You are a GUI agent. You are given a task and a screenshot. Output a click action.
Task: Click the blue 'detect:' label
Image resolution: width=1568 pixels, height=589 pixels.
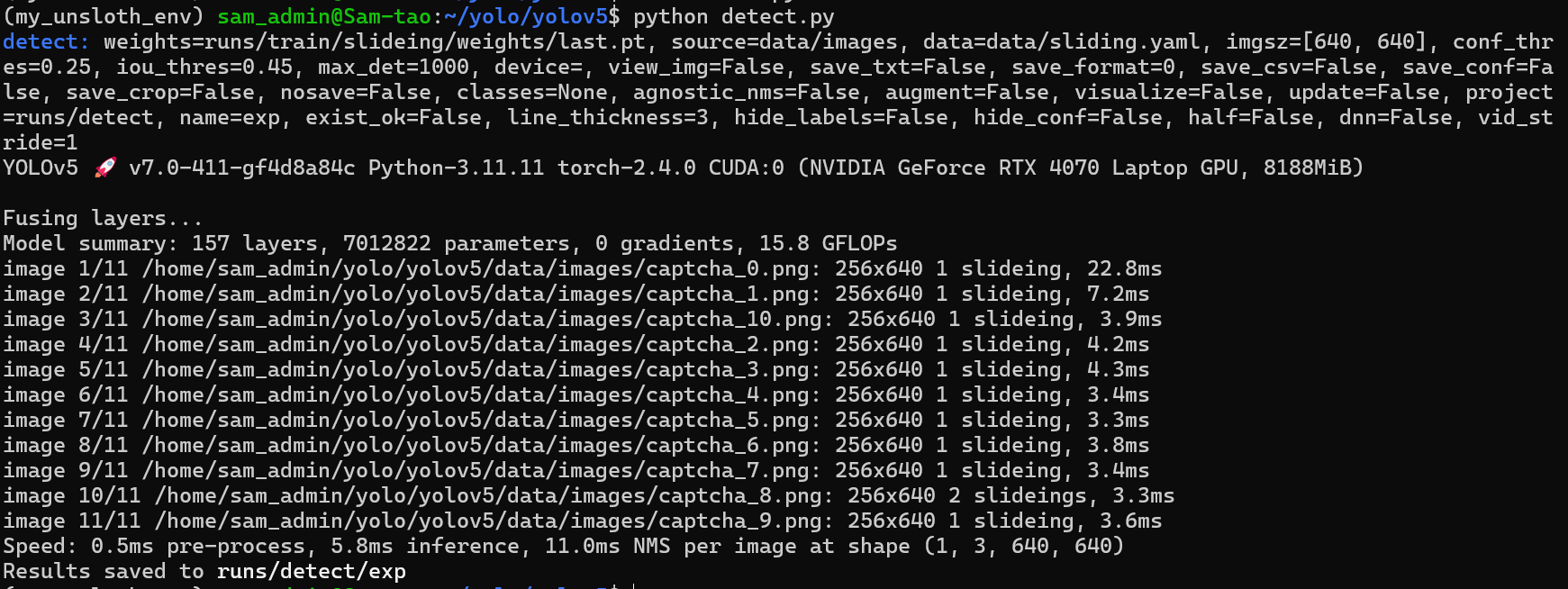[46, 41]
